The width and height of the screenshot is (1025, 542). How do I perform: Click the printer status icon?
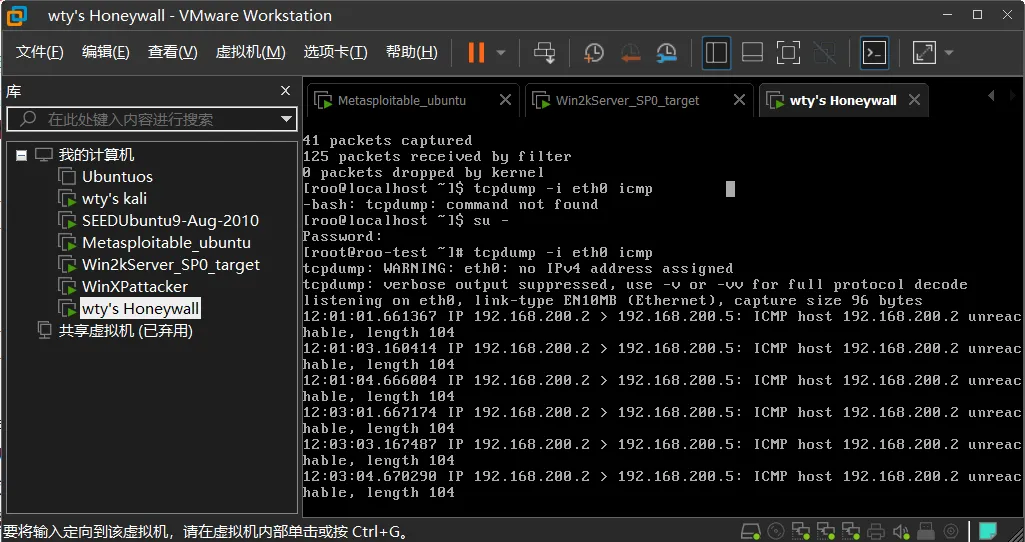pos(877,530)
